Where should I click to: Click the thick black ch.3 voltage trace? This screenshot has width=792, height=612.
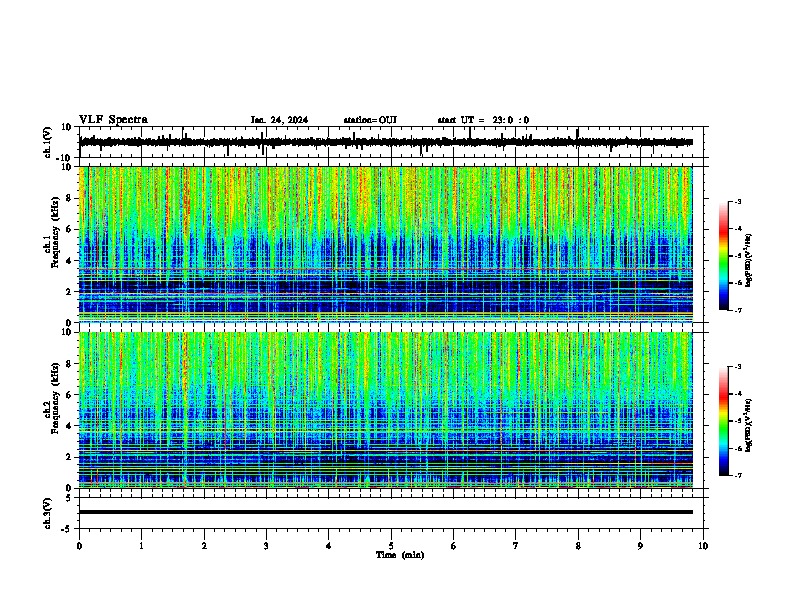point(386,512)
